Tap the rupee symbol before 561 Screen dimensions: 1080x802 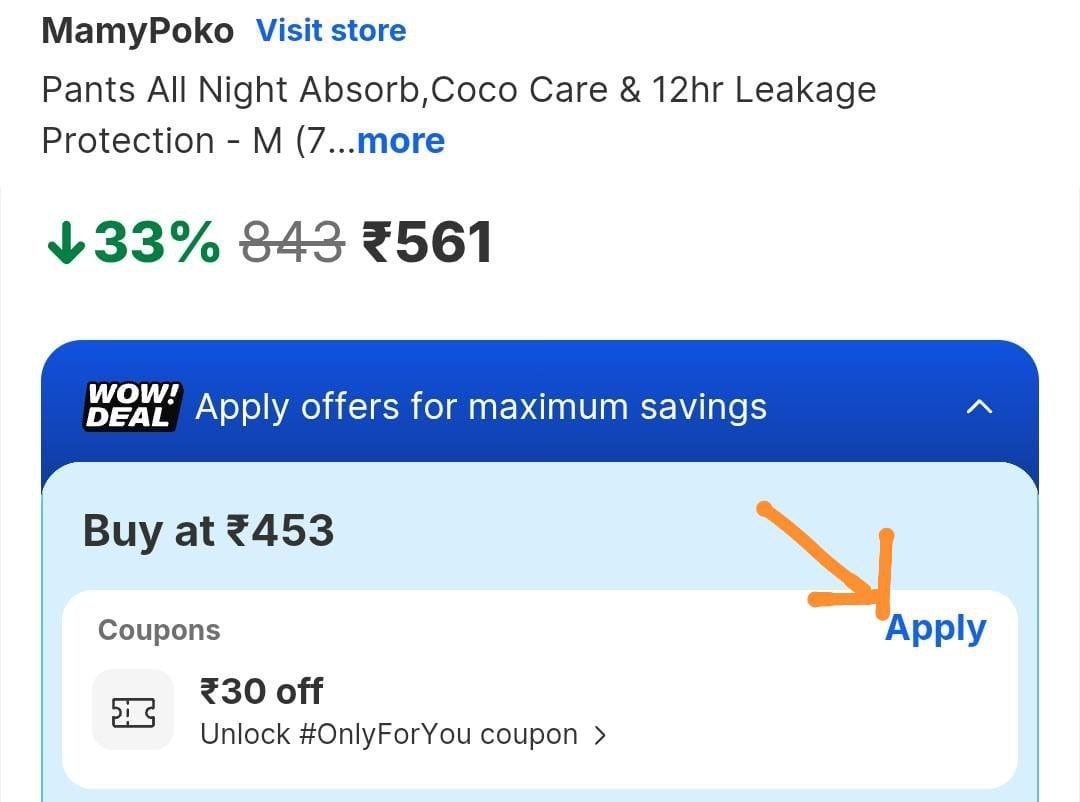377,243
